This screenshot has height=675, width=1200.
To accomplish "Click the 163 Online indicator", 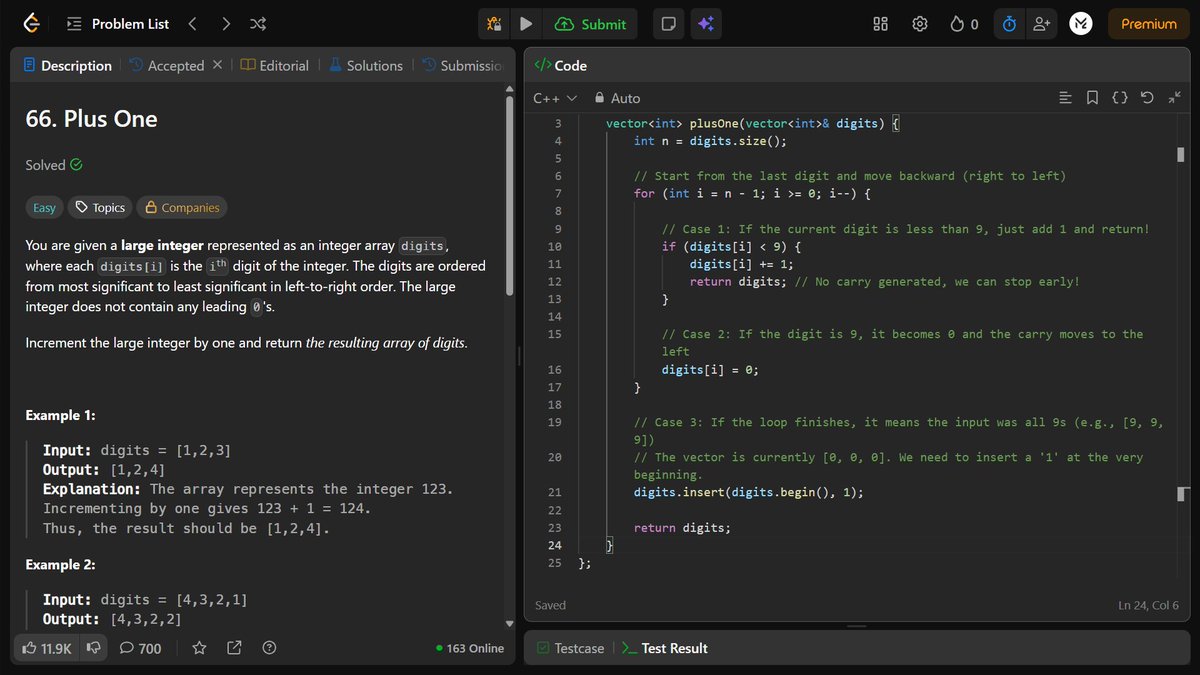I will click(x=470, y=648).
